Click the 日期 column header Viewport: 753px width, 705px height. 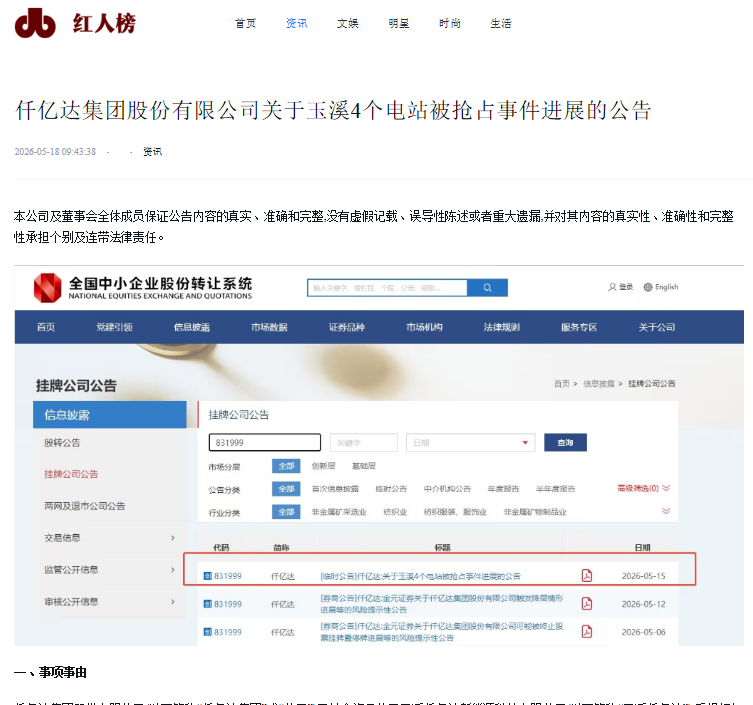pyautogui.click(x=643, y=547)
